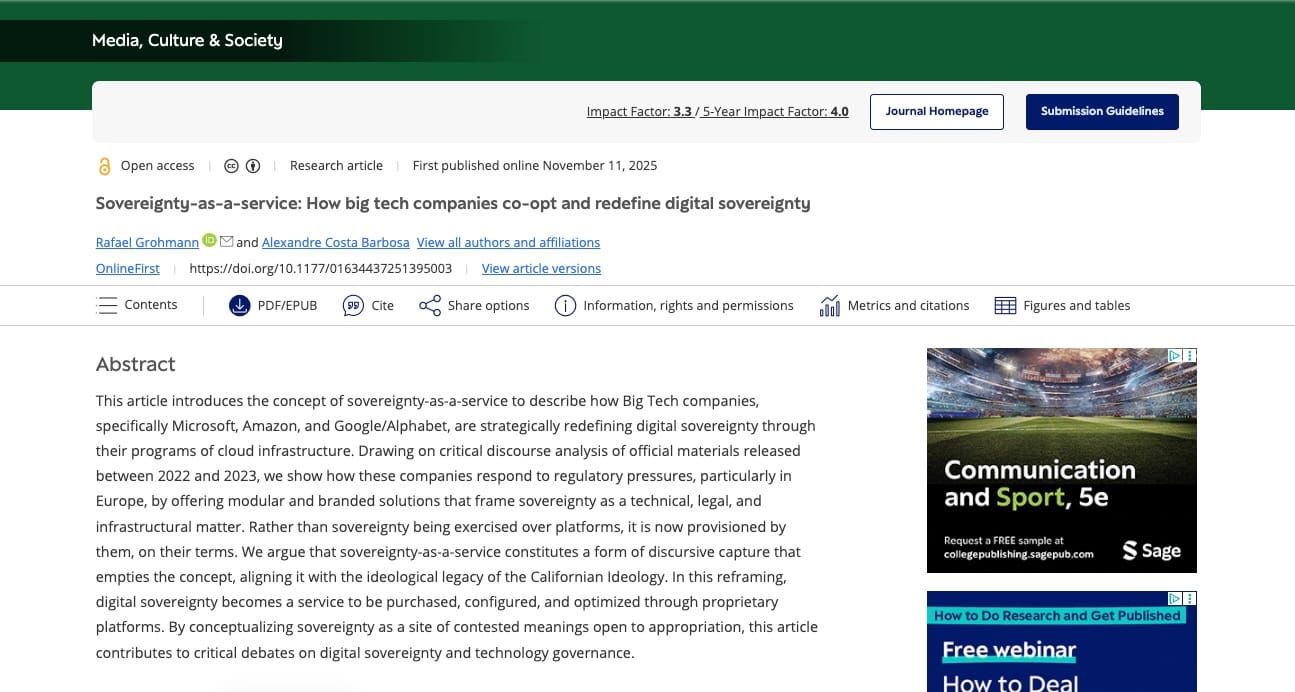Viewport: 1295px width, 692px height.
Task: Click the OnlineFirst link
Action: coord(127,268)
